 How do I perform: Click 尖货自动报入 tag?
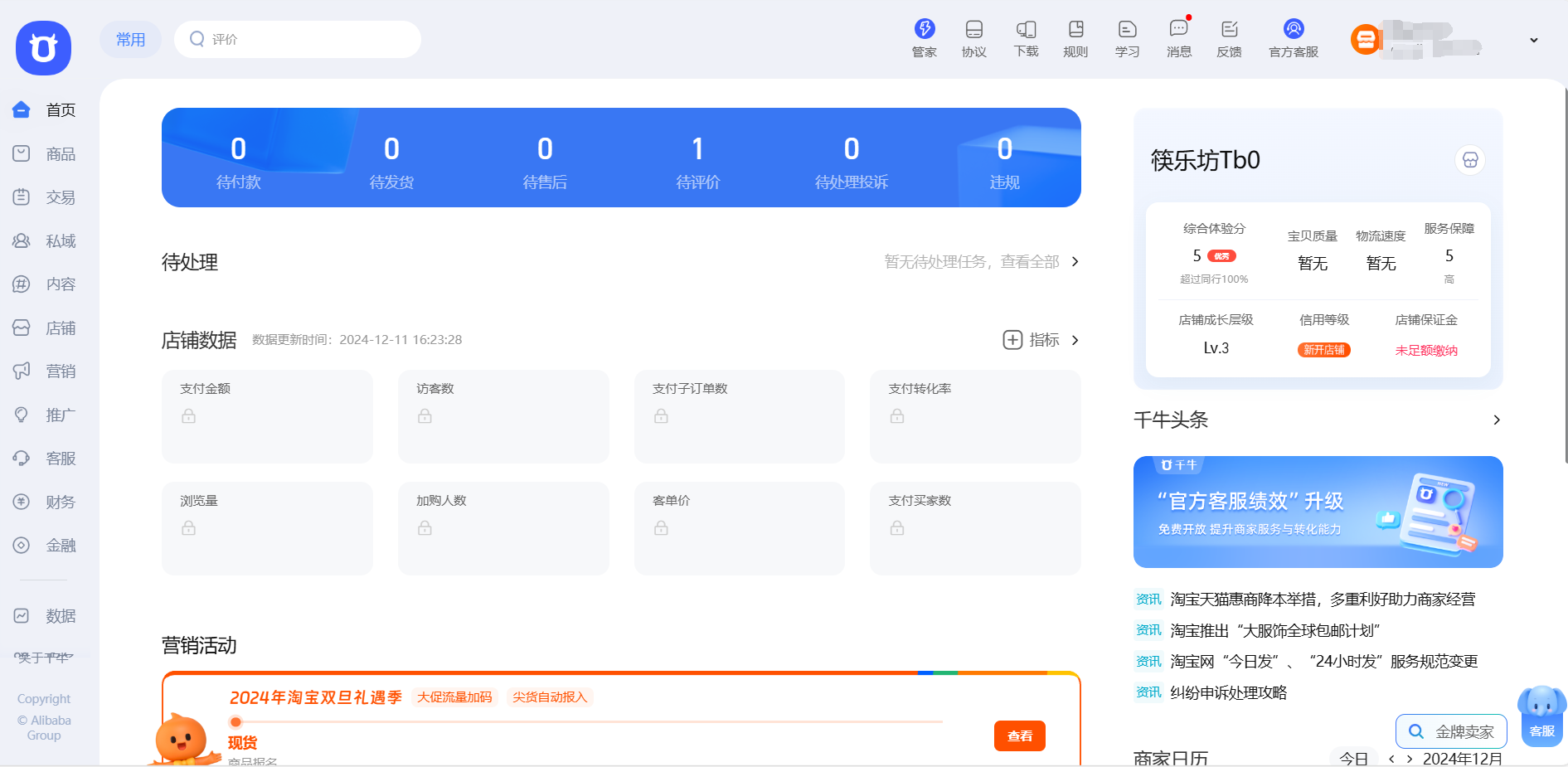pos(550,697)
